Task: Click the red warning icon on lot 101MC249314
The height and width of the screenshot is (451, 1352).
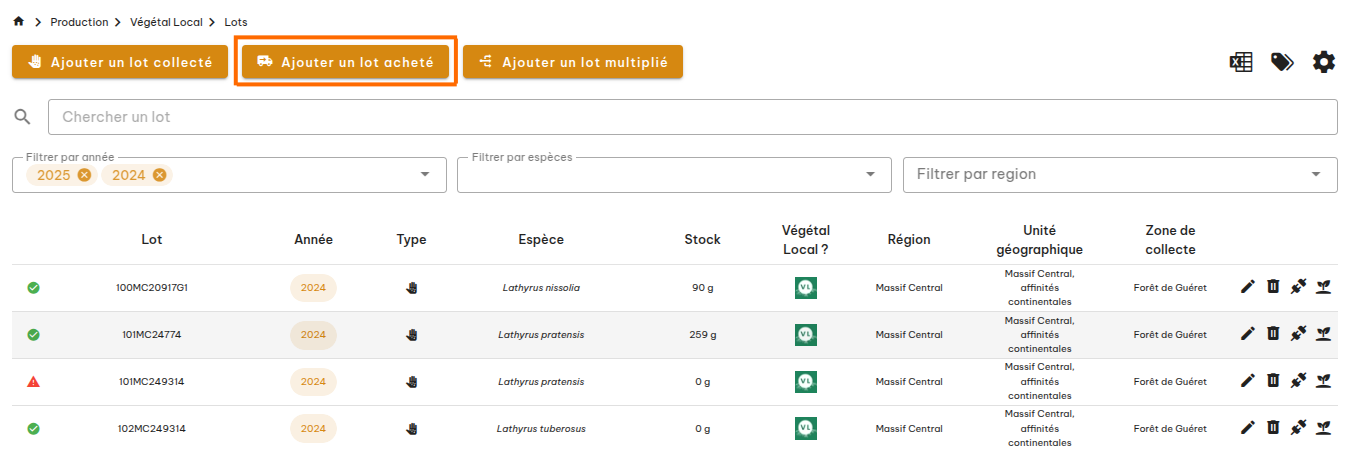Action: tap(33, 382)
